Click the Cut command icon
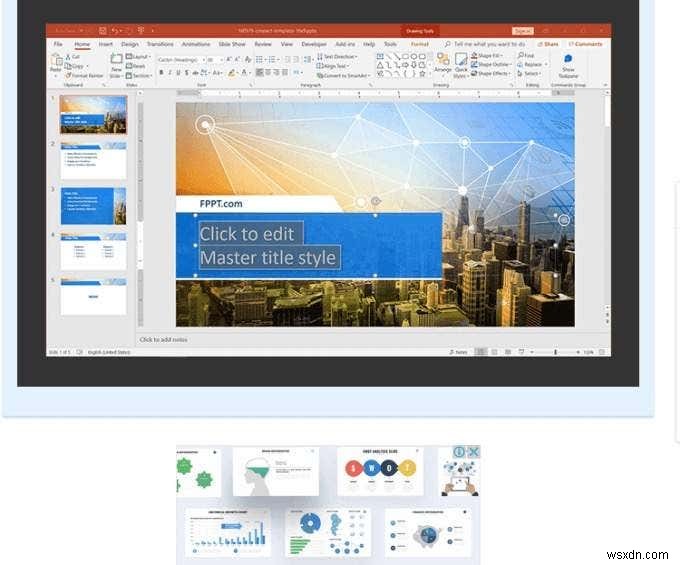The image size is (680, 565). point(68,57)
